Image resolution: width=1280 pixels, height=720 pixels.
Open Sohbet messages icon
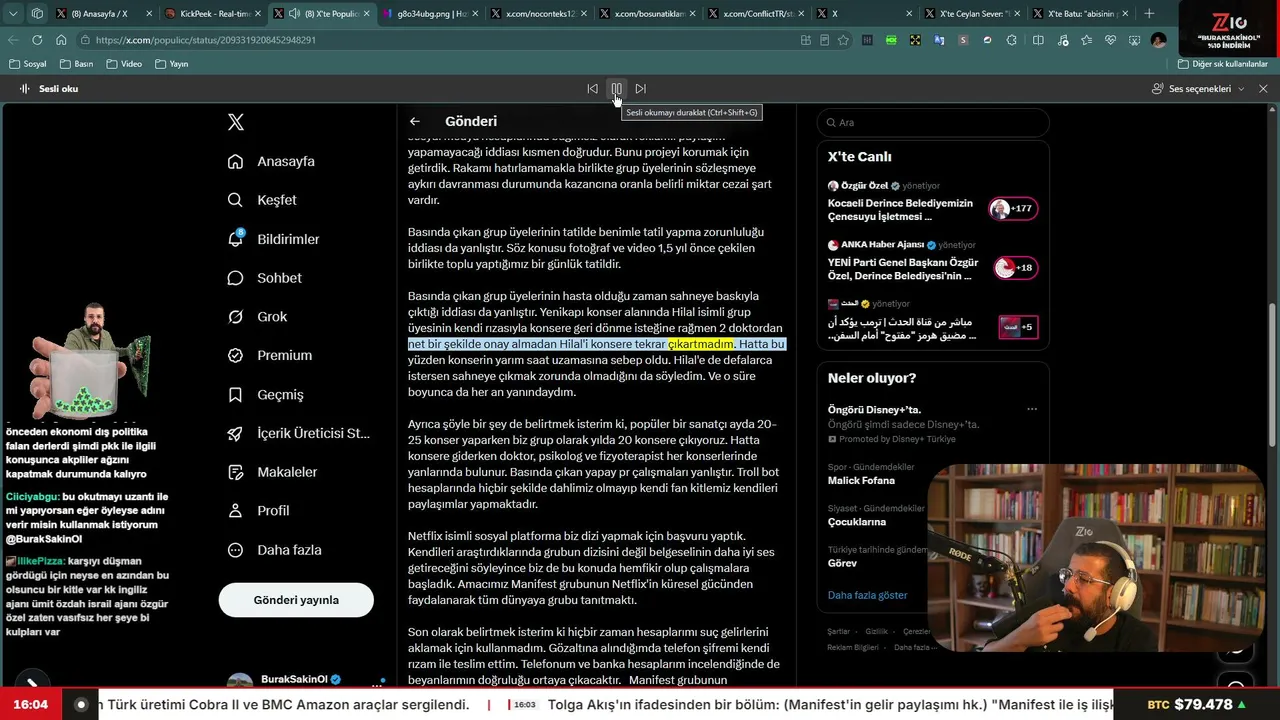pos(235,278)
